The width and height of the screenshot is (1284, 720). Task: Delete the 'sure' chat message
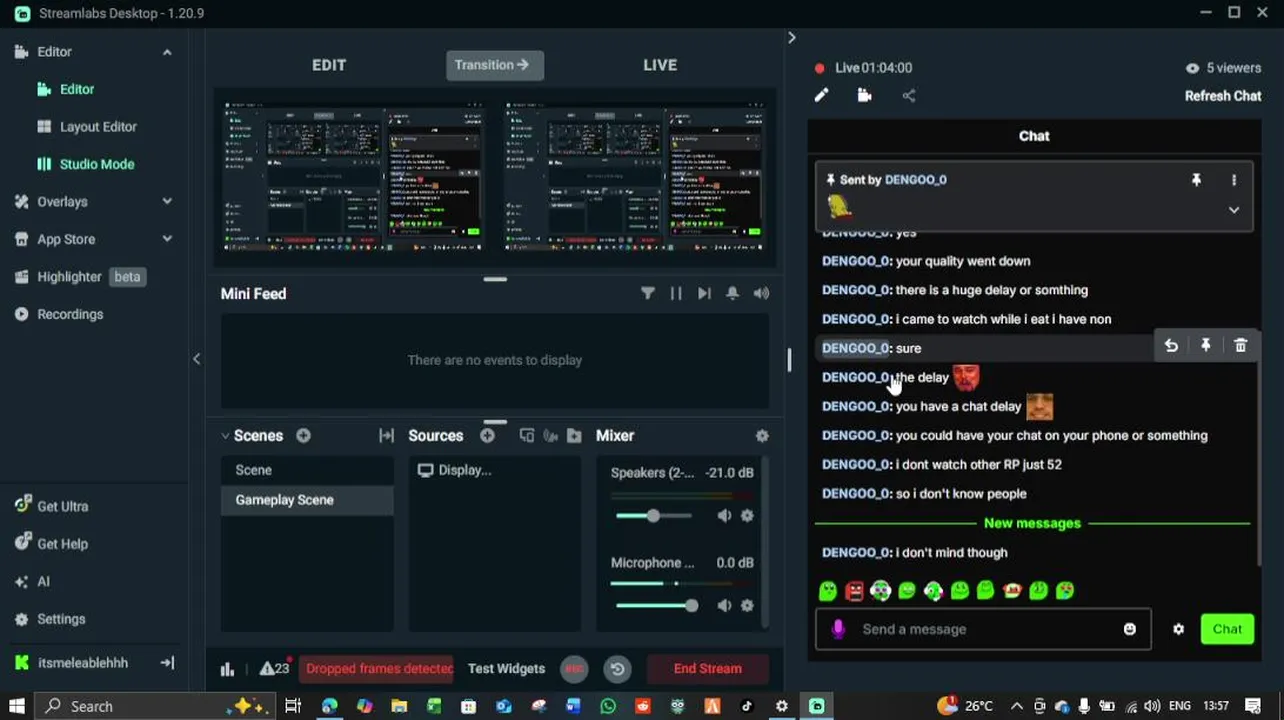(x=1241, y=345)
